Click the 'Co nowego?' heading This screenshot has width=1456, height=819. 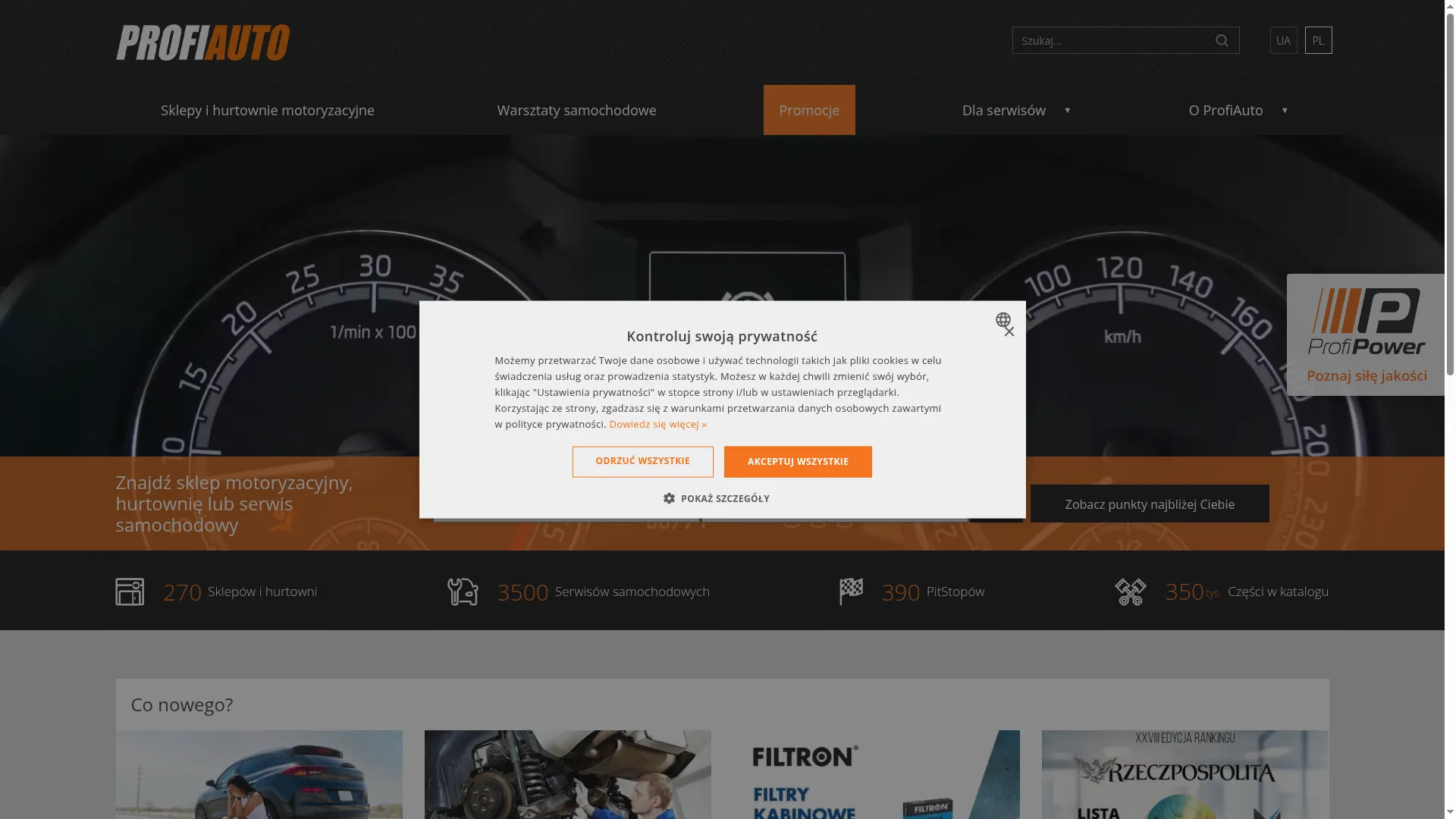point(182,704)
